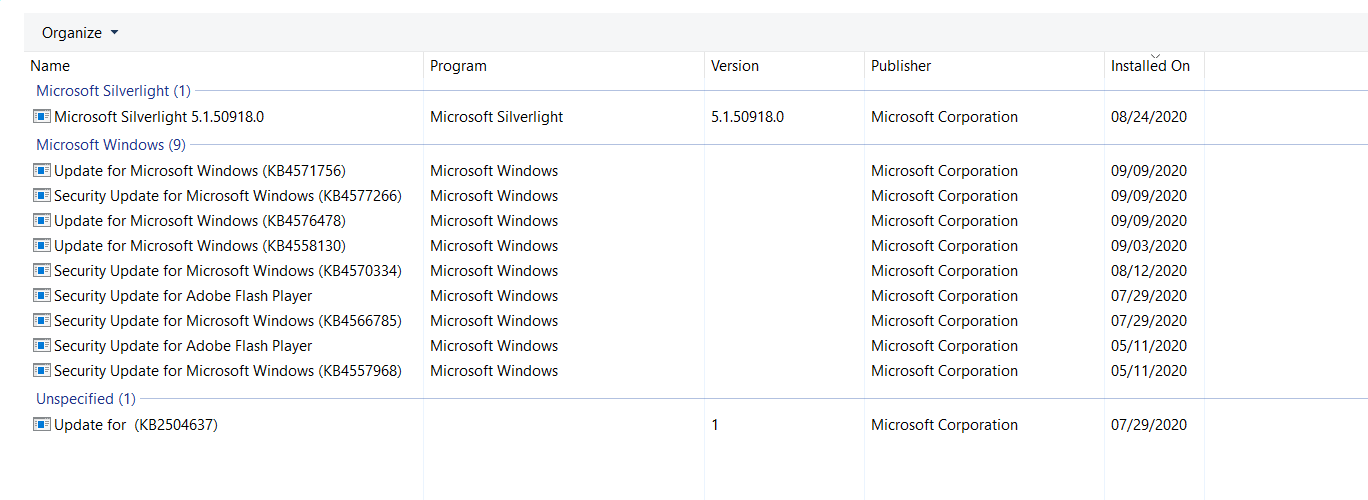Viewport: 1368px width, 500px height.
Task: Collapse the Microsoft Windows (9) group header
Action: click(x=111, y=145)
